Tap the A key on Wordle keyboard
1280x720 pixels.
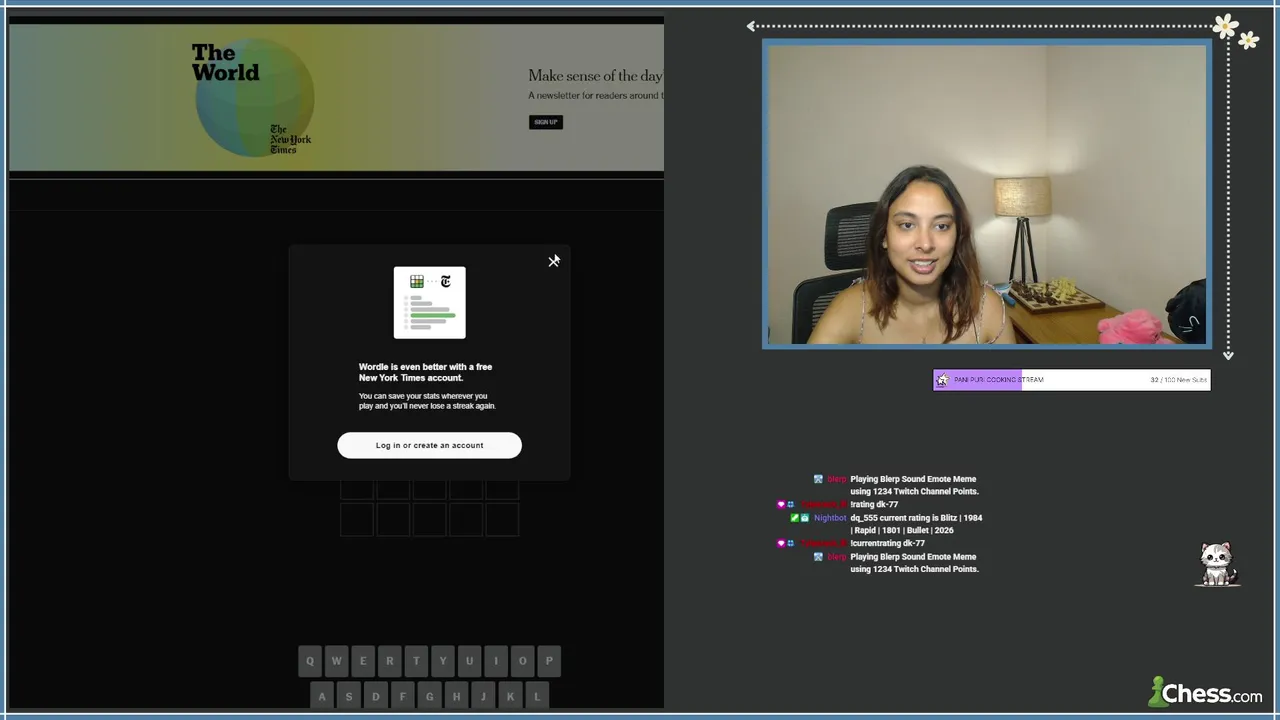[322, 696]
